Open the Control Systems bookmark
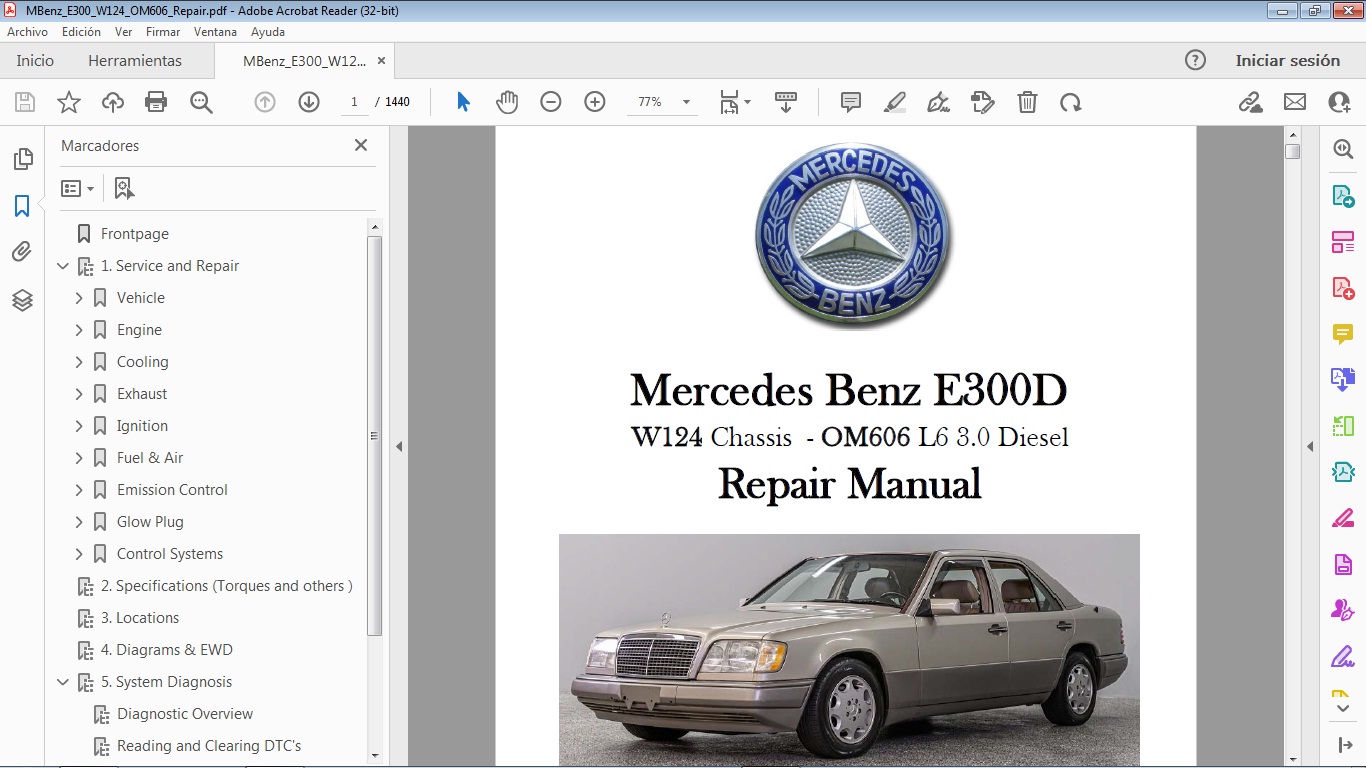Viewport: 1366px width, 768px height. click(170, 554)
